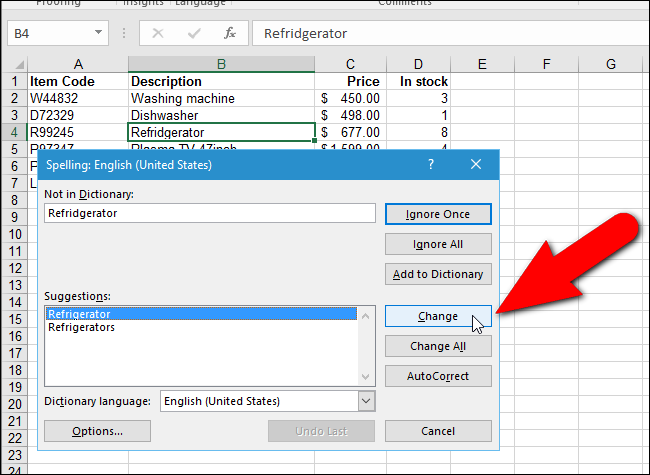650x475 pixels.
Task: Click cell R99245
Action: [78, 132]
